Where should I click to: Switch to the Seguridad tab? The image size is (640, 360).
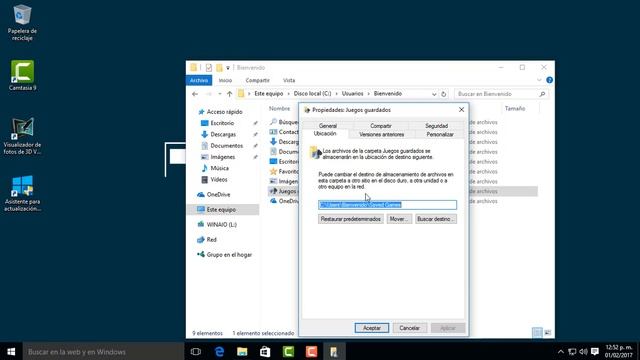[436, 126]
